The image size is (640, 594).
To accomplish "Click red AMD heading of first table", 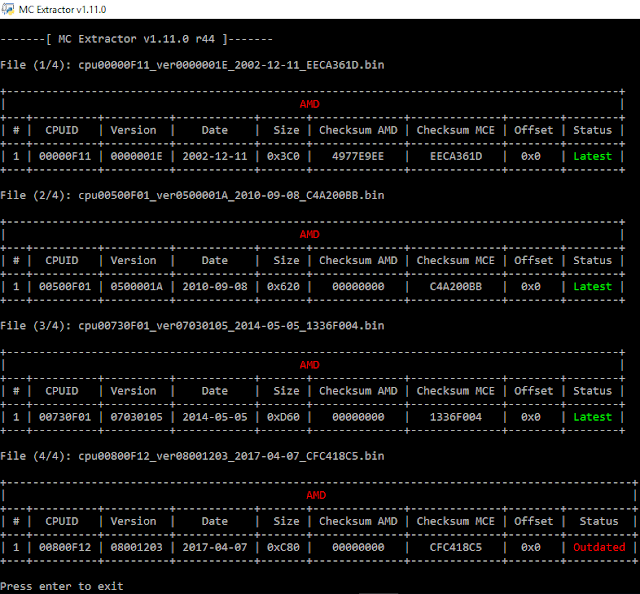I will click(309, 104).
